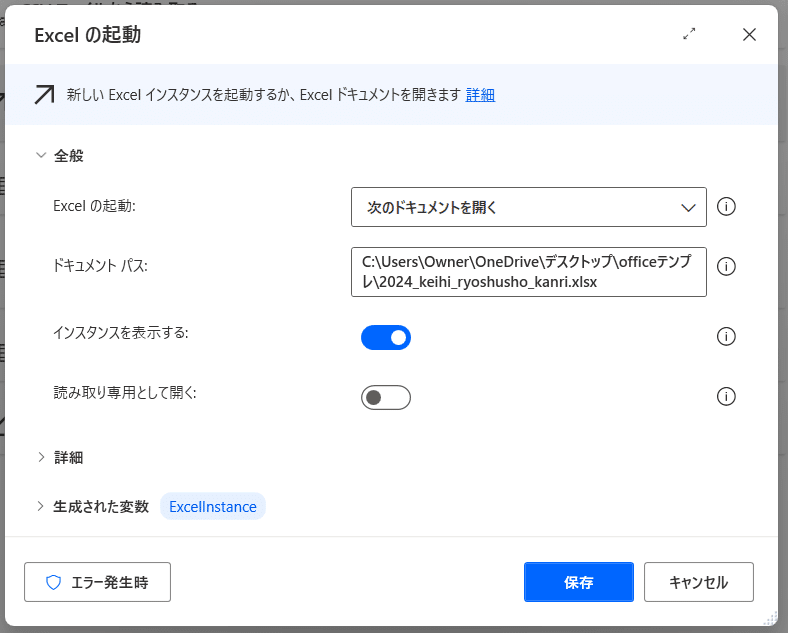This screenshot has height=633, width=788.
Task: Click the ドキュメント パス label
Action: [101, 266]
